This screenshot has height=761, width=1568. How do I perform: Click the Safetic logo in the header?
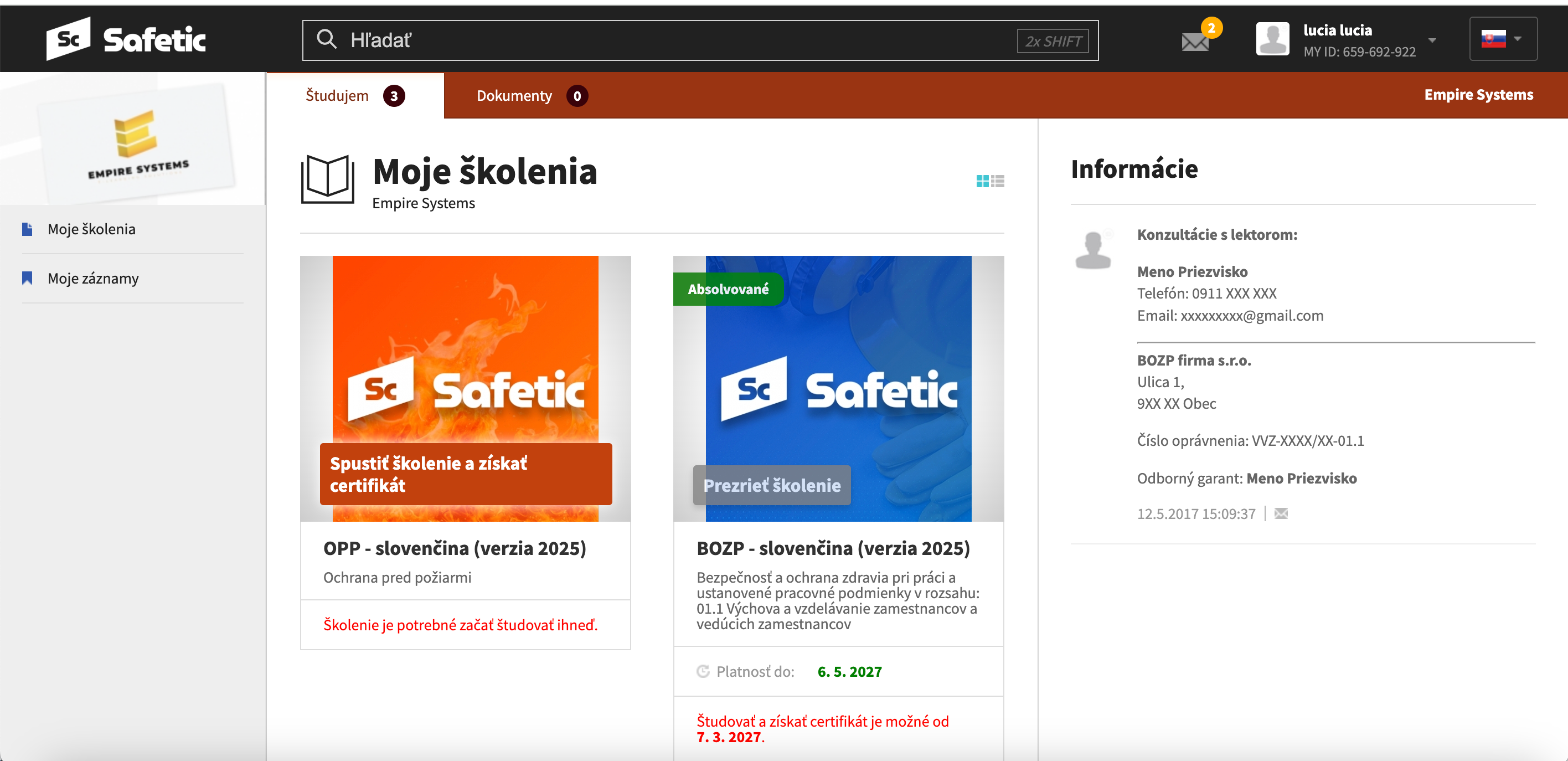(x=126, y=39)
